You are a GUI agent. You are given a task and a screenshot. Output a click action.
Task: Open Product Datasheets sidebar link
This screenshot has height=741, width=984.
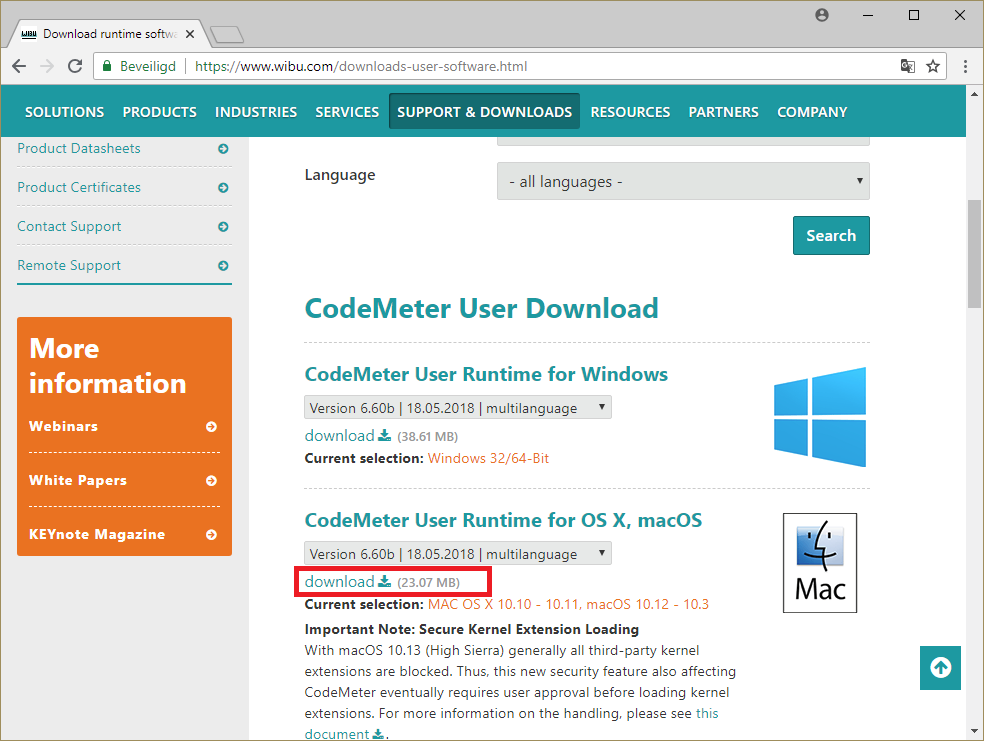(x=78, y=149)
